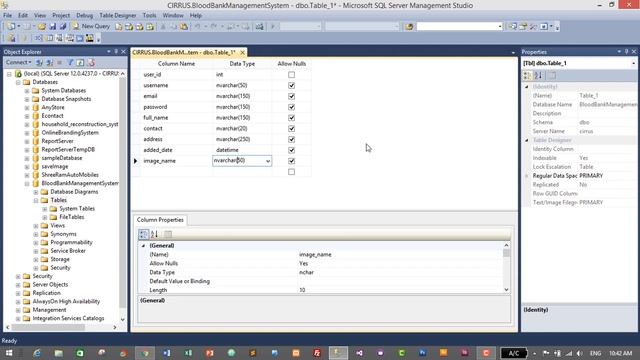
Task: Pin the Object Explorer panel
Action: point(116,52)
